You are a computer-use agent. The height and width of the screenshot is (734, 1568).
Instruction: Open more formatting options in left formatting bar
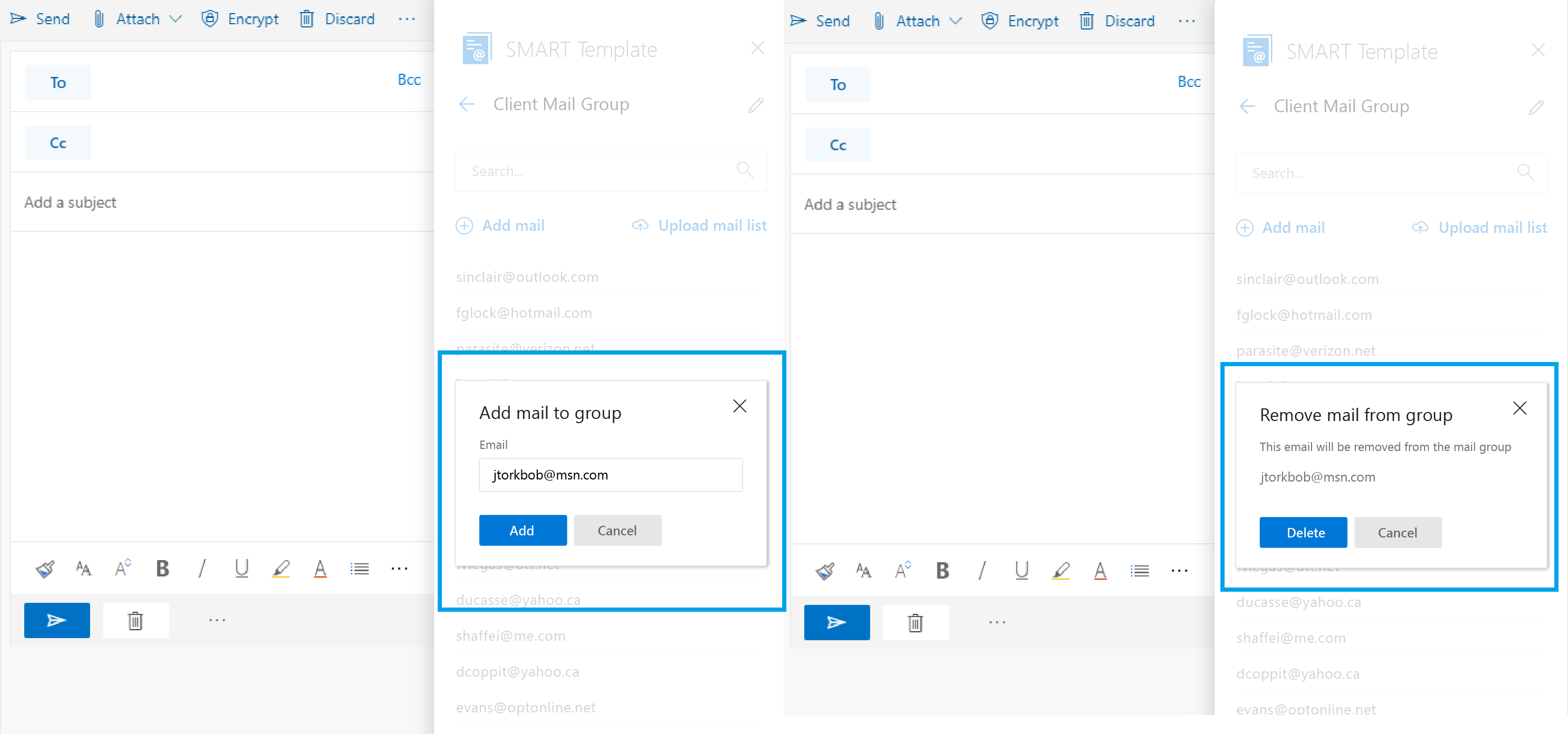399,569
